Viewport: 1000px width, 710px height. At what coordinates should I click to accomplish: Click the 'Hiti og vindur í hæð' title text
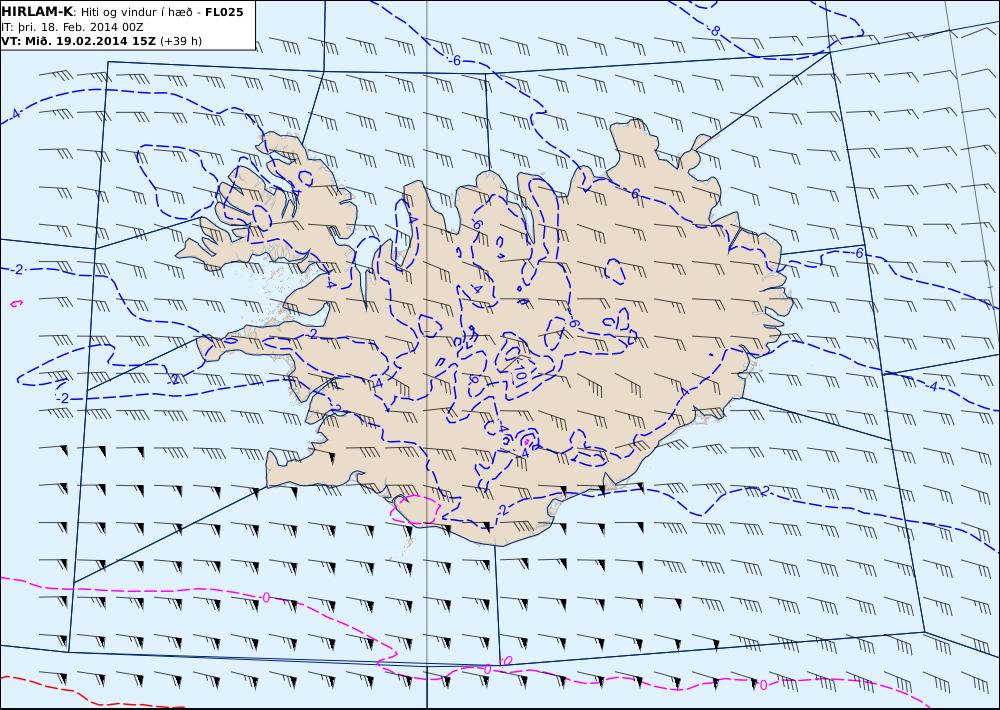[x=136, y=12]
